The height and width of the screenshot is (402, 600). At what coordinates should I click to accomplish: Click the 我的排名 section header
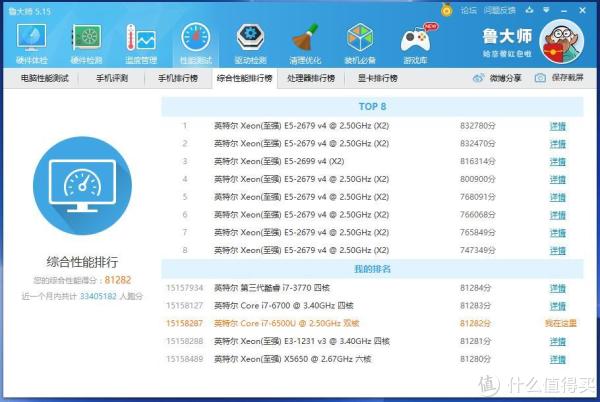372,269
